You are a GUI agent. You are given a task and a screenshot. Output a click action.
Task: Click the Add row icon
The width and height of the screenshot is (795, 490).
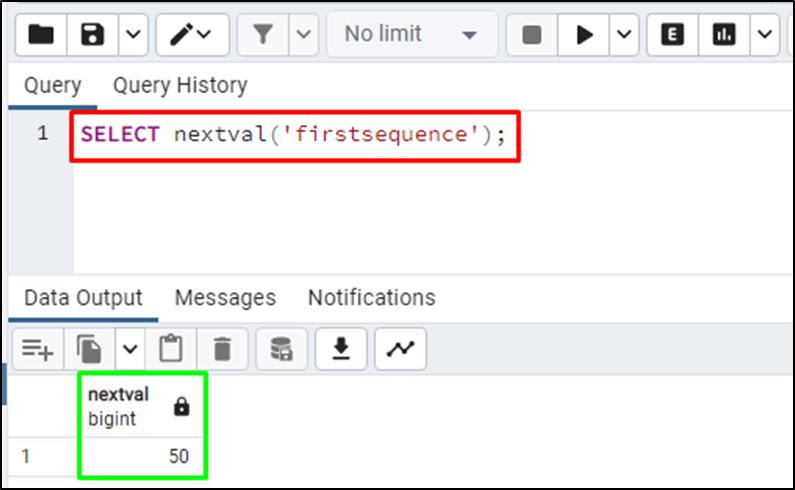click(38, 348)
